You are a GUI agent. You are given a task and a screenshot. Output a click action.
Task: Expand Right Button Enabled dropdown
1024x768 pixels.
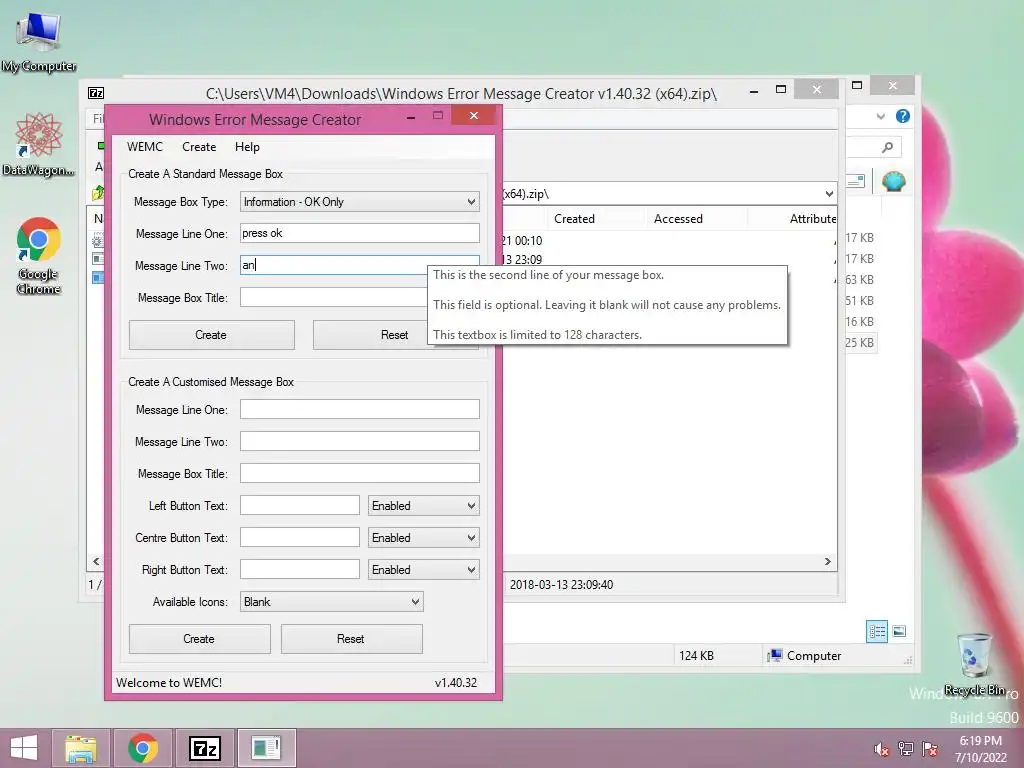click(423, 569)
